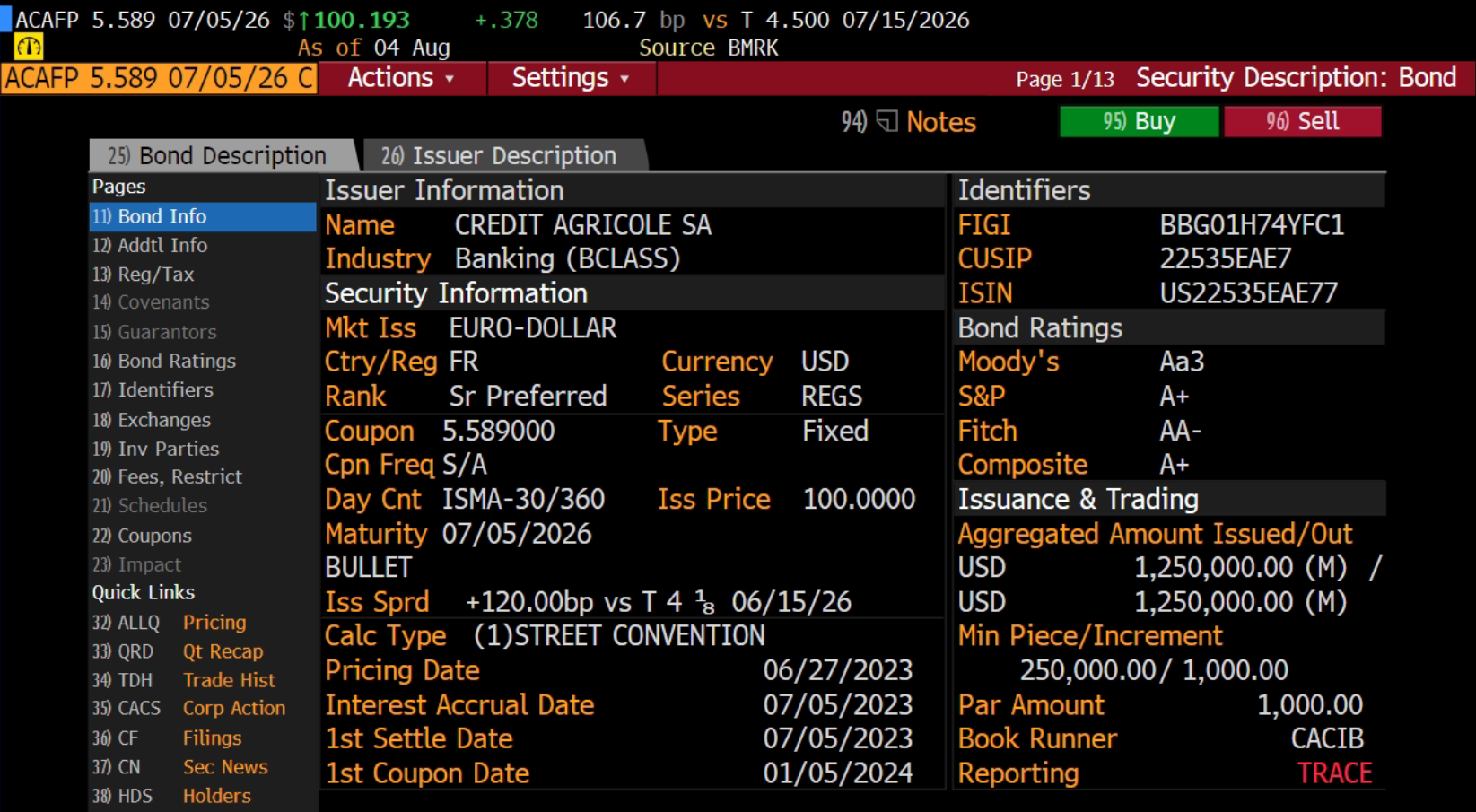Open the Notes link
1476x812 pixels.
(940, 122)
